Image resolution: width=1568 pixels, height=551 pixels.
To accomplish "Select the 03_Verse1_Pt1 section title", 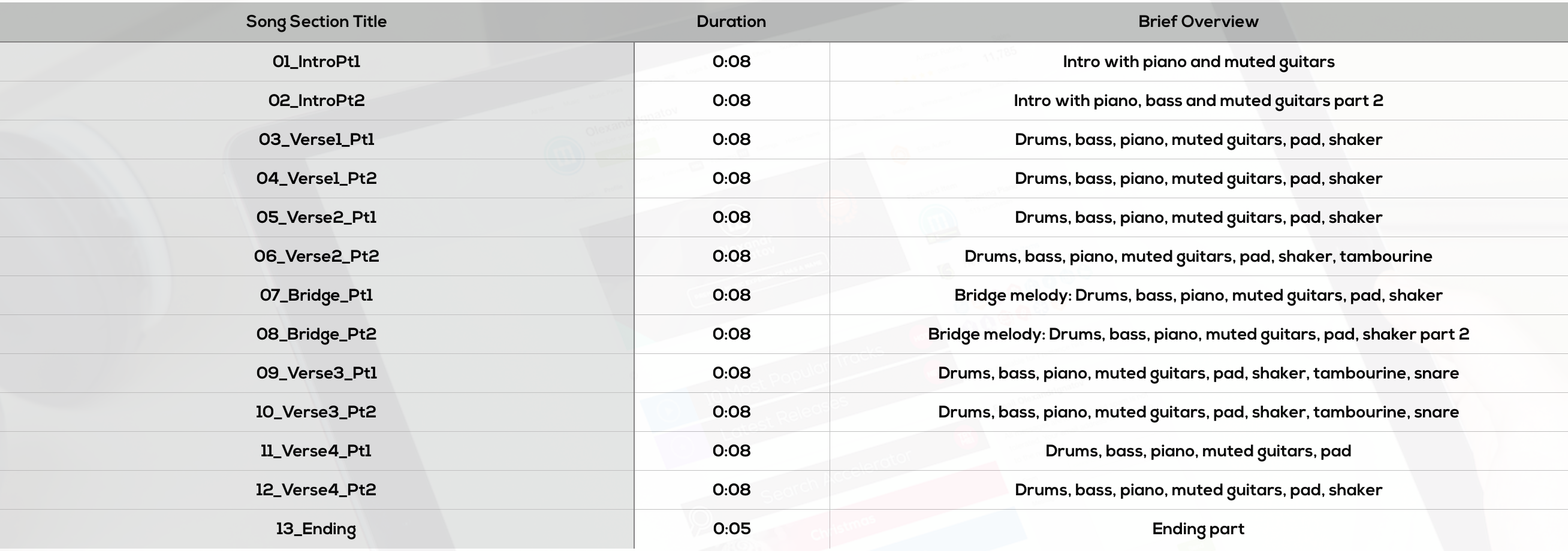I will click(x=316, y=140).
